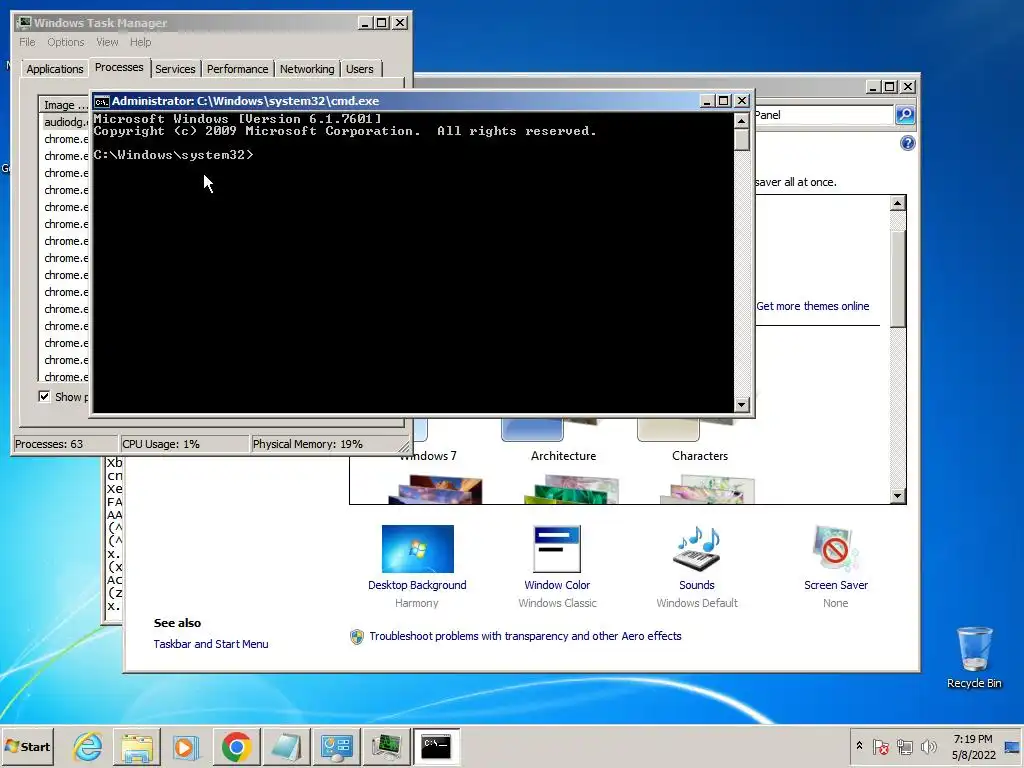Switch to Notepad taskbar button
Viewport: 1024px width, 768px height.
(x=286, y=746)
